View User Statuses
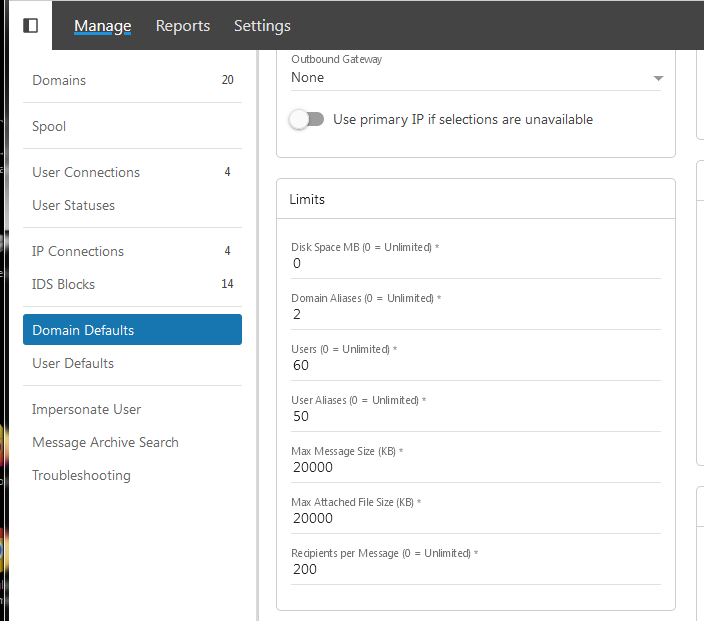 pyautogui.click(x=73, y=205)
